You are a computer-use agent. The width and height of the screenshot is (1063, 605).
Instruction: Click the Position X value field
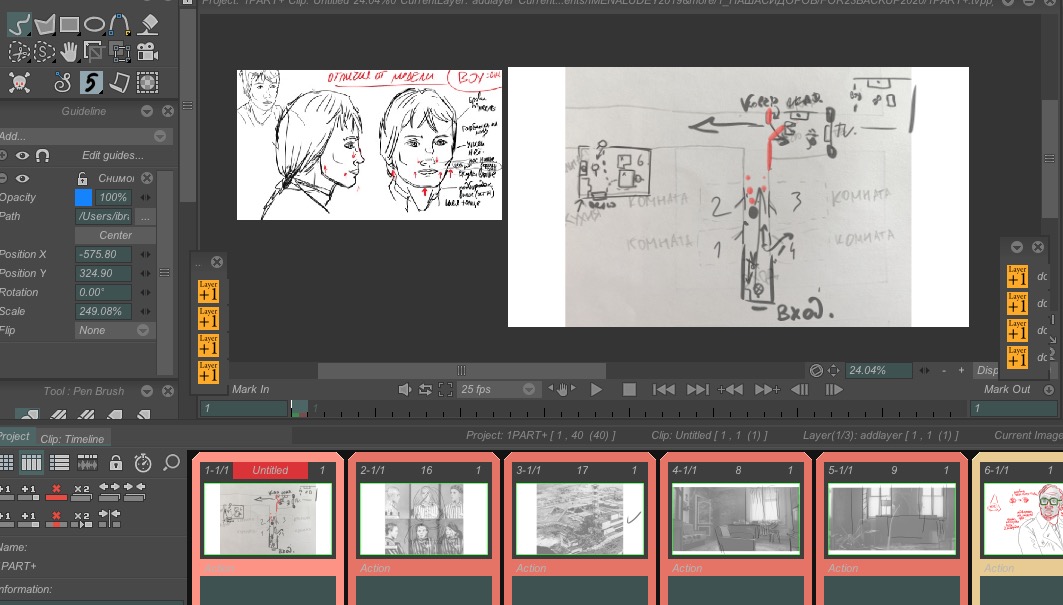click(103, 254)
